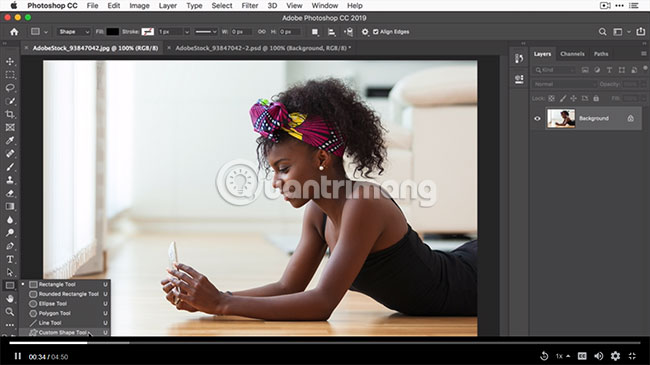Toggle the Align Edges checkbox

376,32
